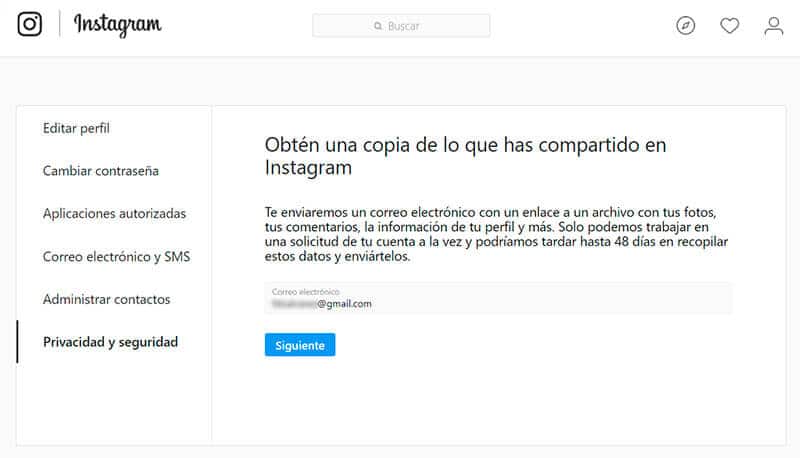
Task: Open the heart activity notifications icon
Action: (x=730, y=26)
